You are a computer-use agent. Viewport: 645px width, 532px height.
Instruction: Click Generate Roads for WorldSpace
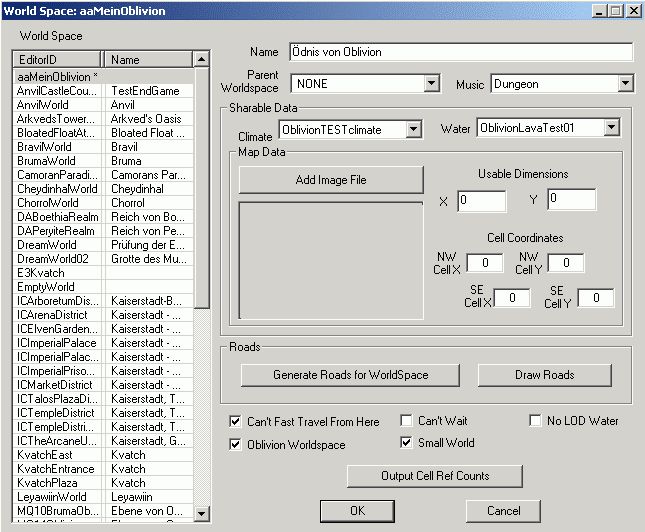[350, 375]
